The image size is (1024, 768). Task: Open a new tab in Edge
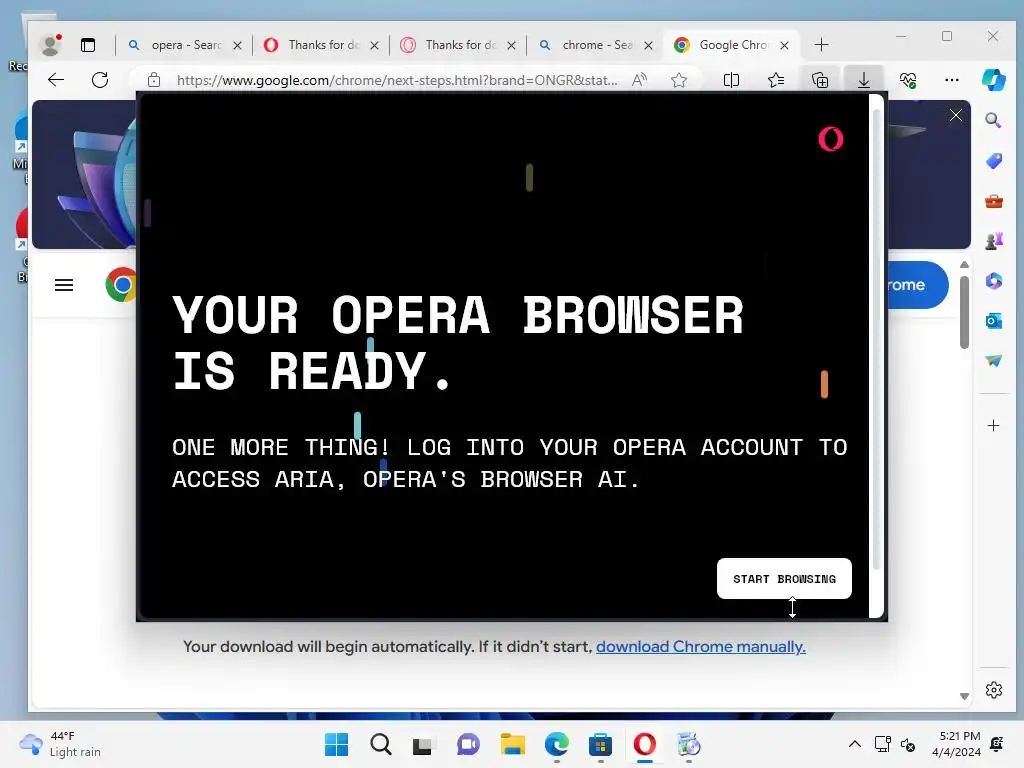coord(822,44)
